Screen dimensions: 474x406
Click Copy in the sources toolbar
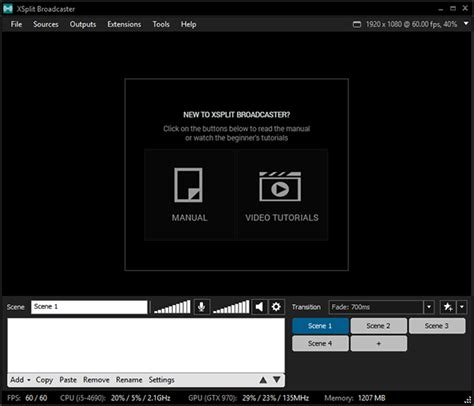click(44, 380)
